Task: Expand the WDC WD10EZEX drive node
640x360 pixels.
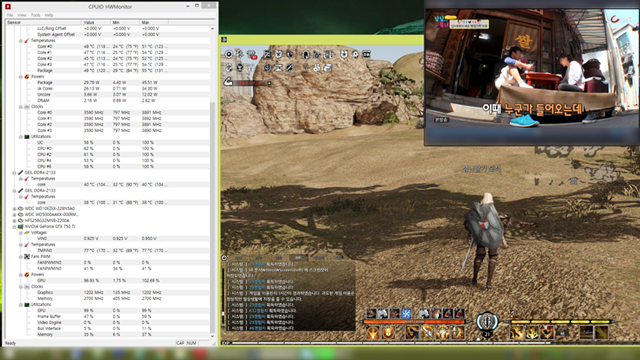Action: (x=15, y=209)
